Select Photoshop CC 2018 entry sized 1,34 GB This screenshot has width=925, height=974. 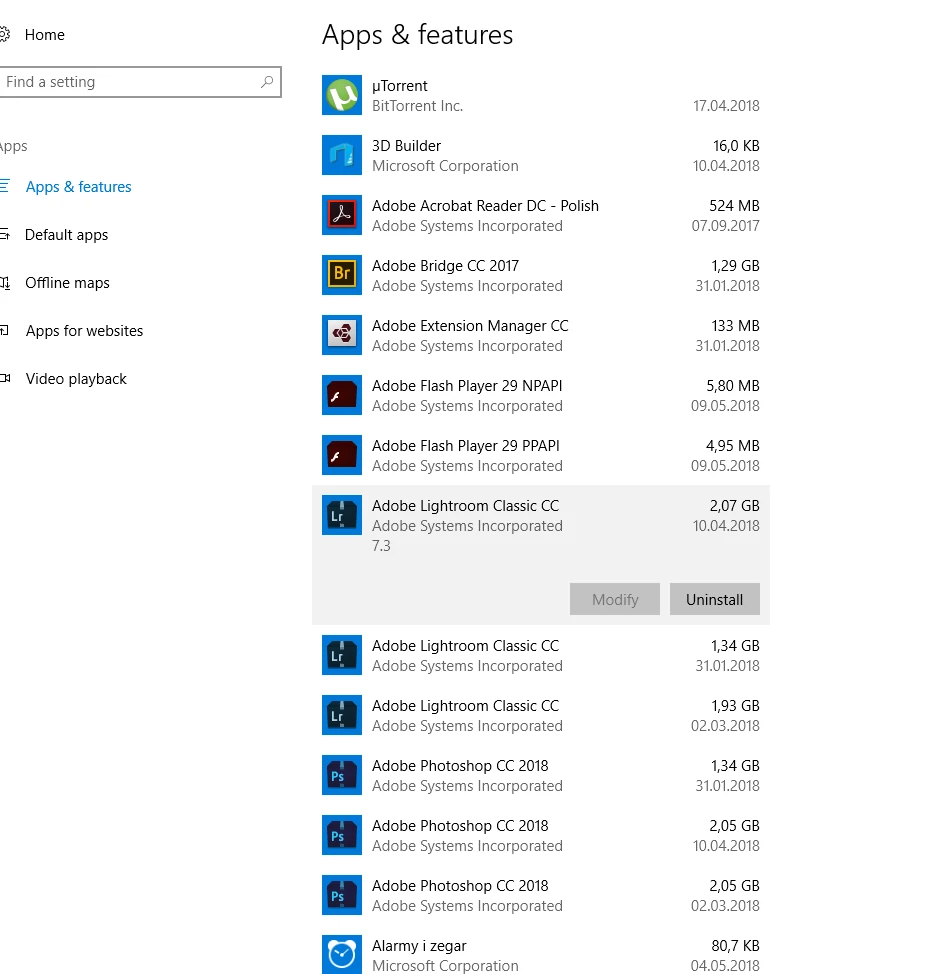(460, 766)
